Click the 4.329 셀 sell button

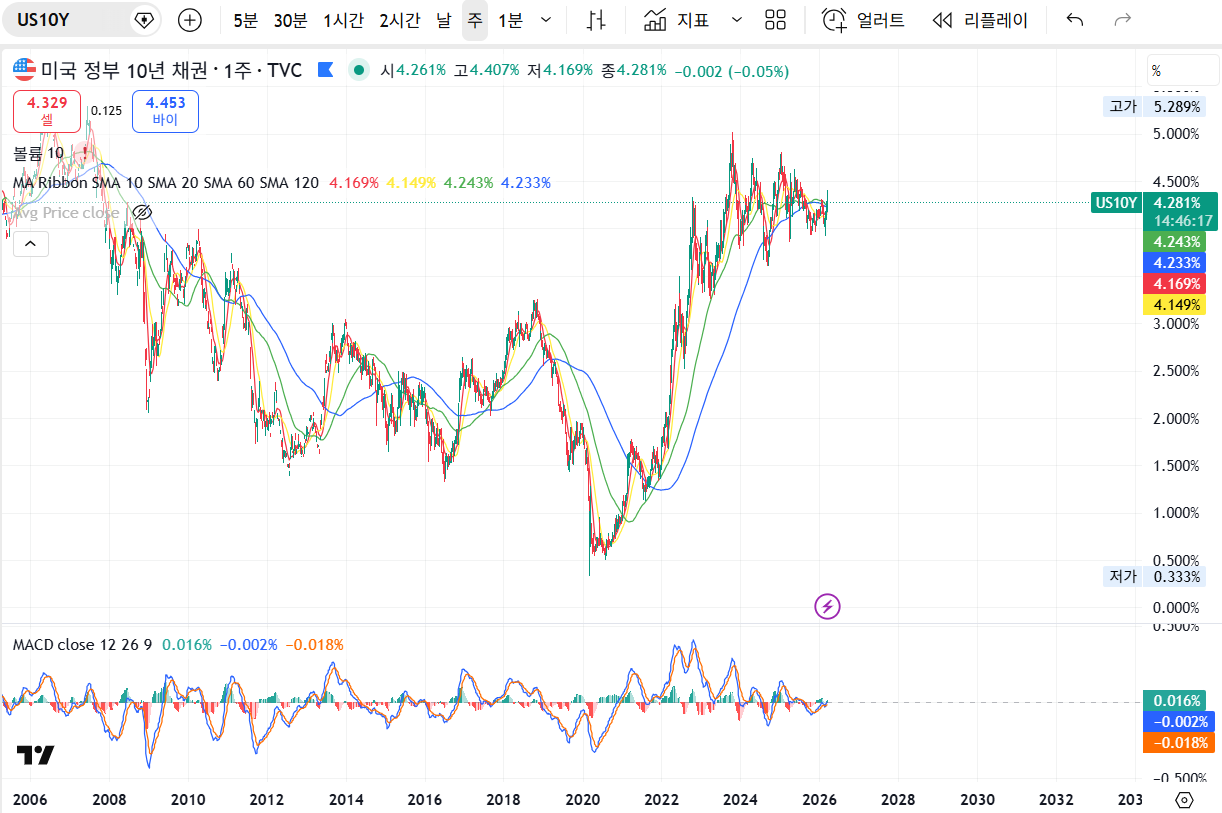(x=47, y=111)
